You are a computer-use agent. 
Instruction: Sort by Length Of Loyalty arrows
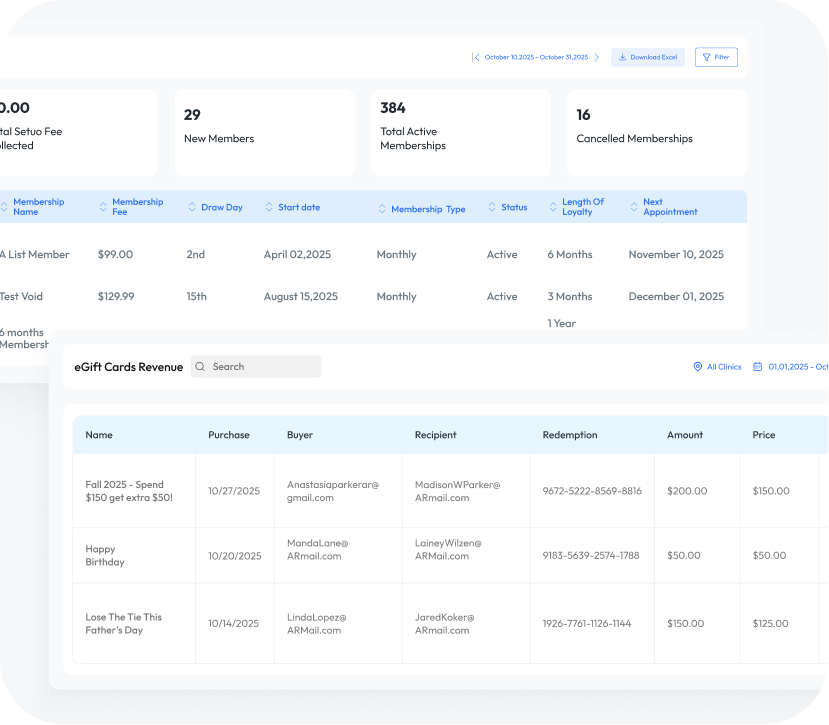[553, 207]
